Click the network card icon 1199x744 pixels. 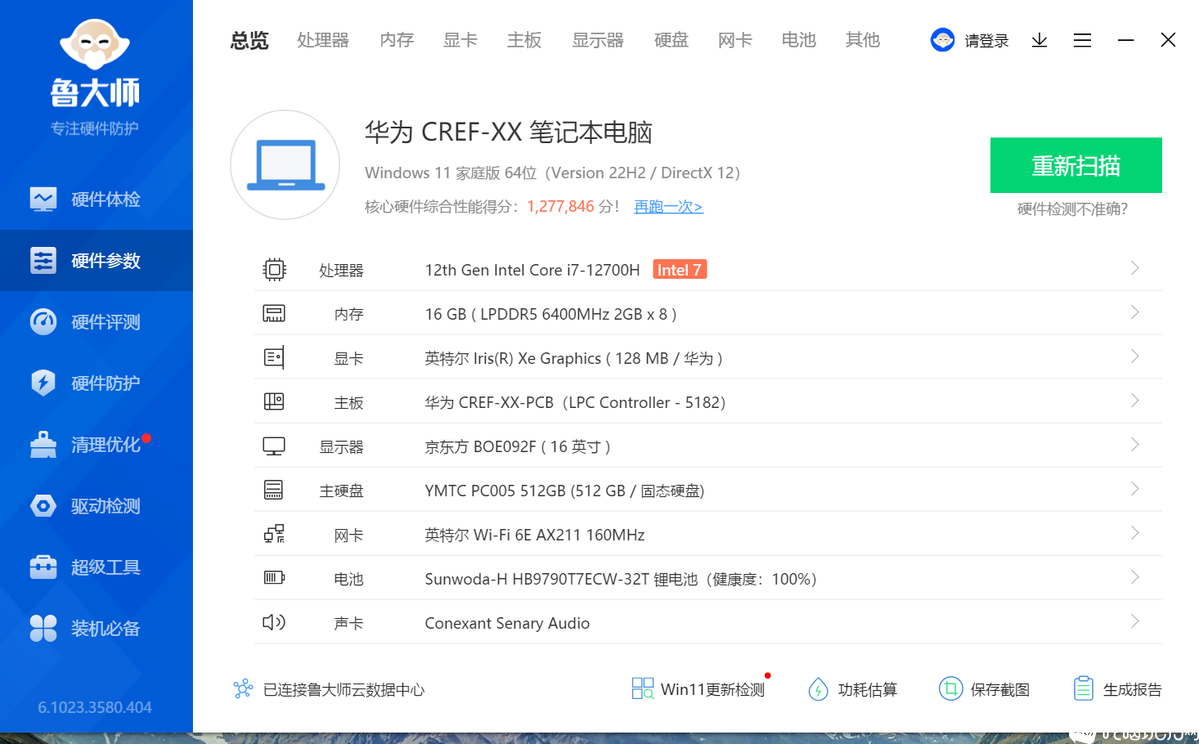(274, 534)
